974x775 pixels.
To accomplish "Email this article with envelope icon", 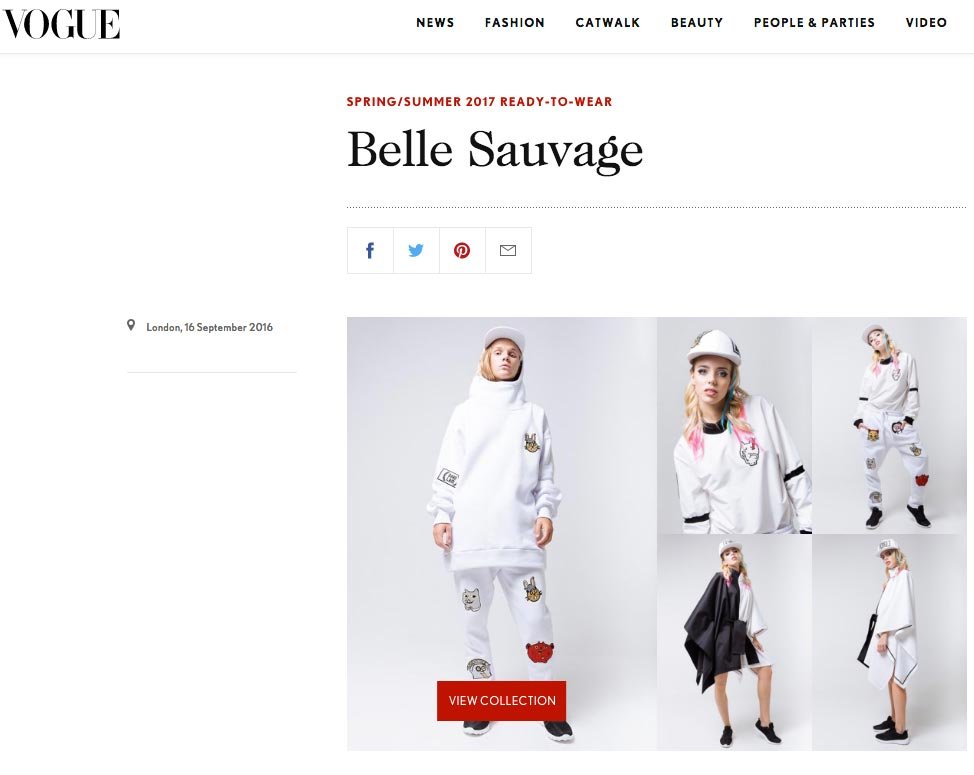I will pos(508,250).
